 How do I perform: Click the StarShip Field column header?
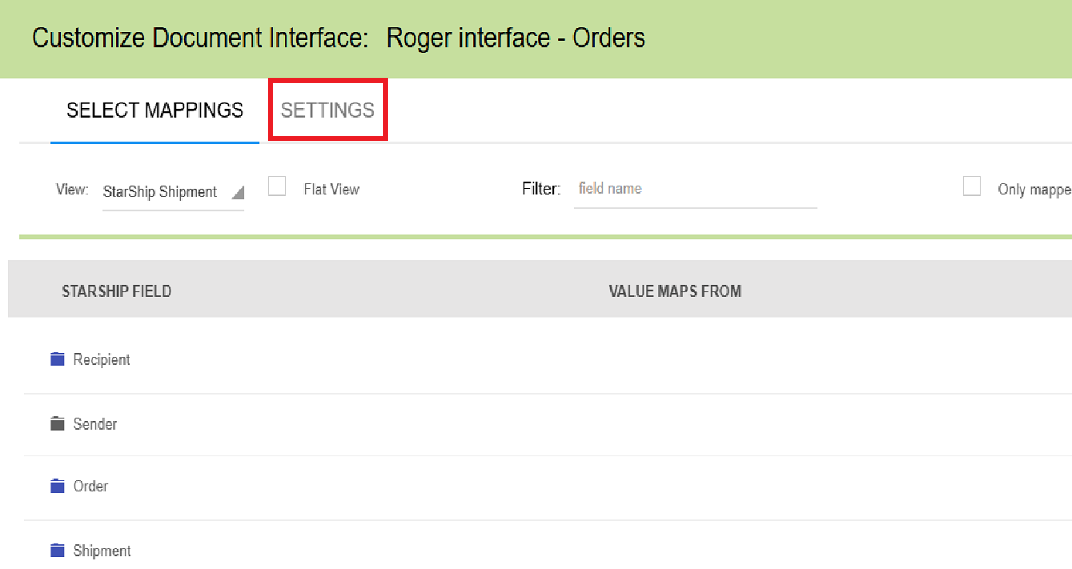(x=116, y=291)
